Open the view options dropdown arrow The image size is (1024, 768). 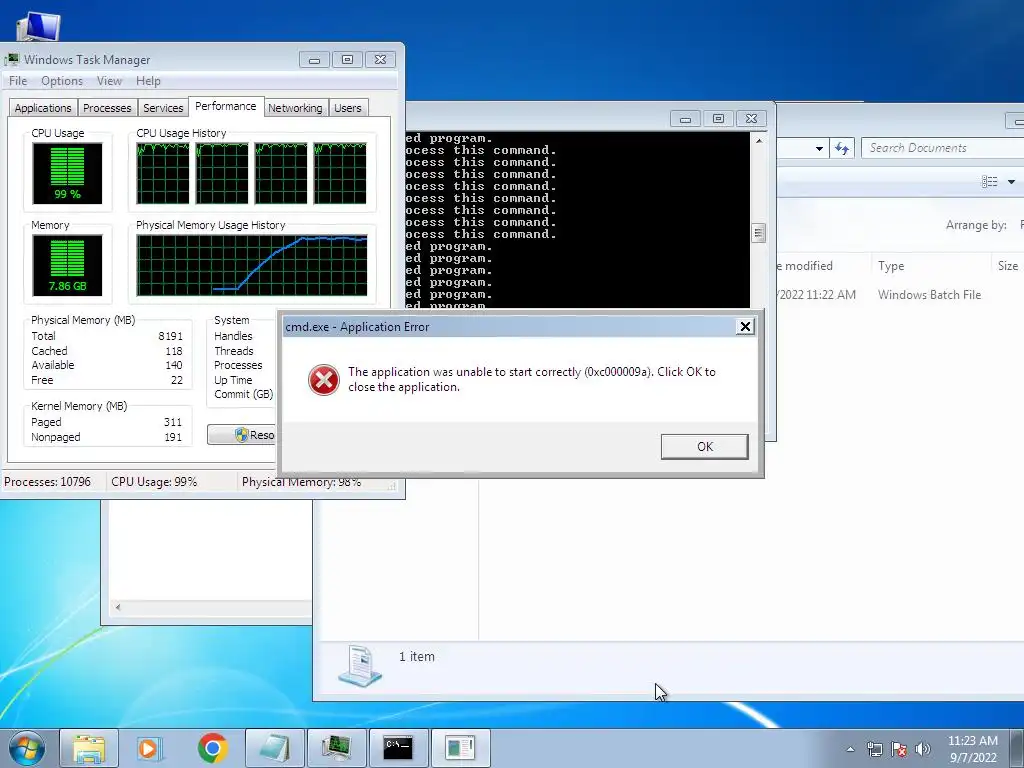tap(1011, 182)
